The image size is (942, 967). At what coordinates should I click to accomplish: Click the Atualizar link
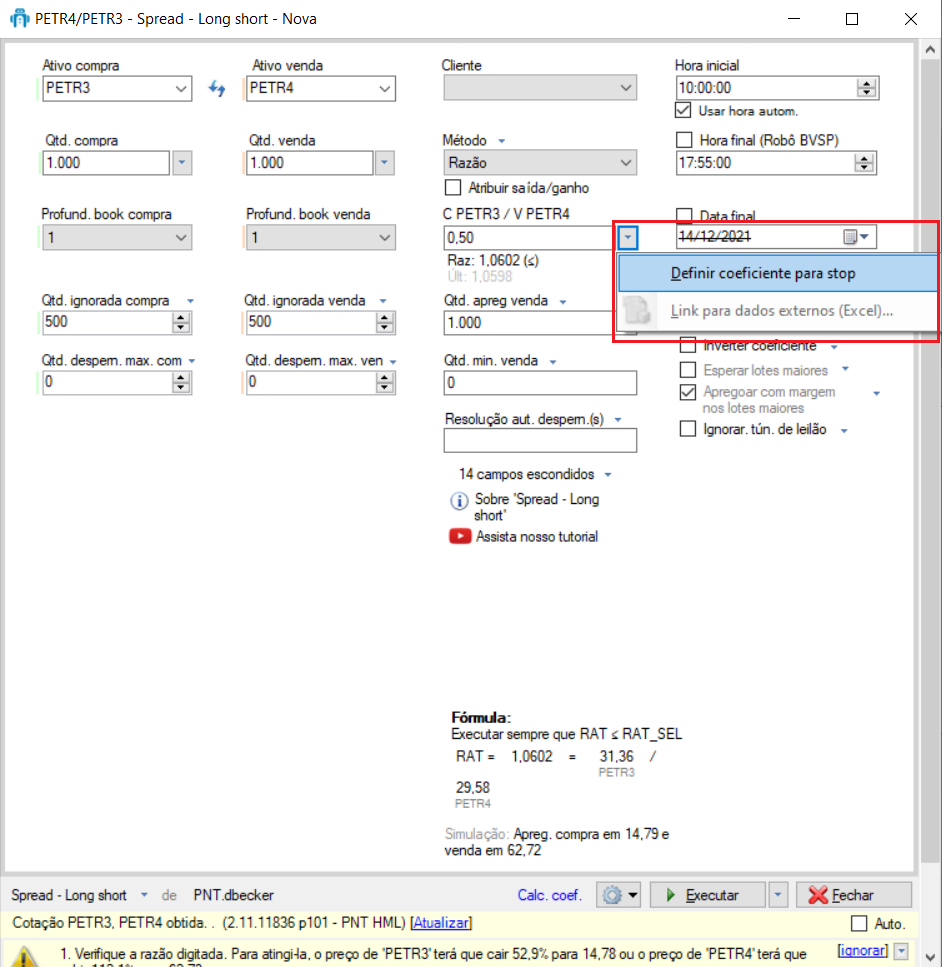pyautogui.click(x=440, y=923)
